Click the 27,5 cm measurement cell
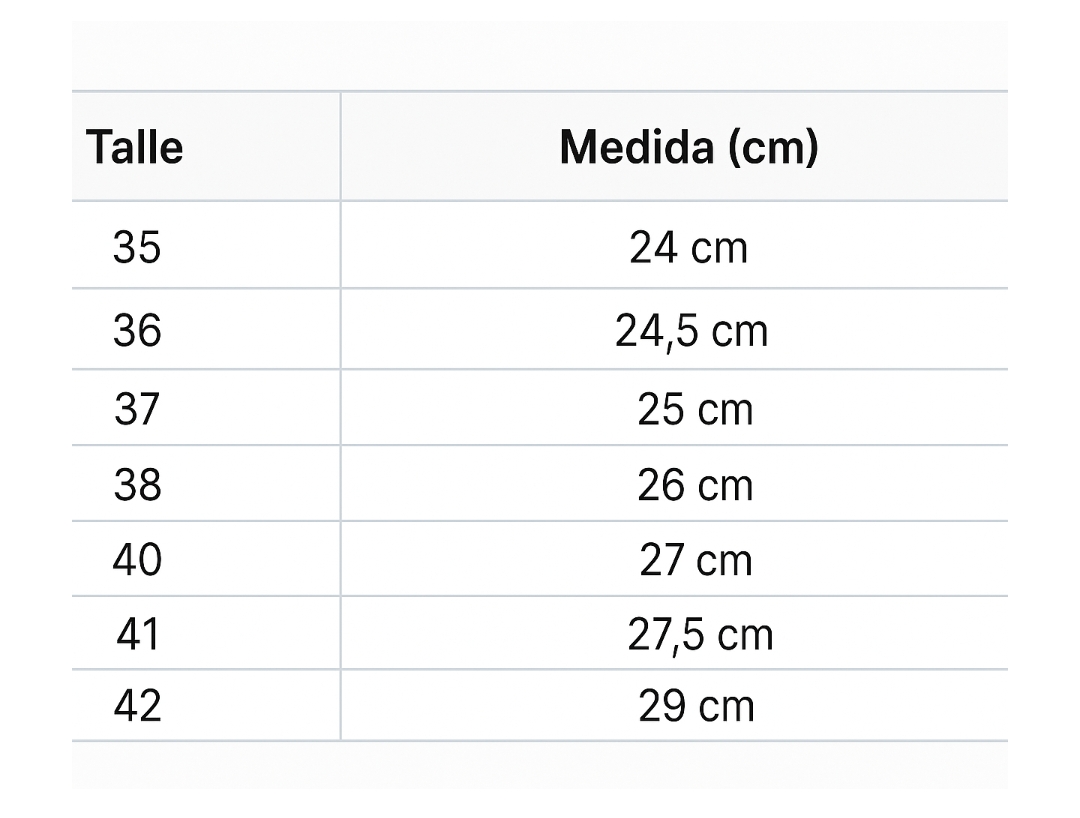Viewport: 1080px width, 818px height. pos(700,634)
